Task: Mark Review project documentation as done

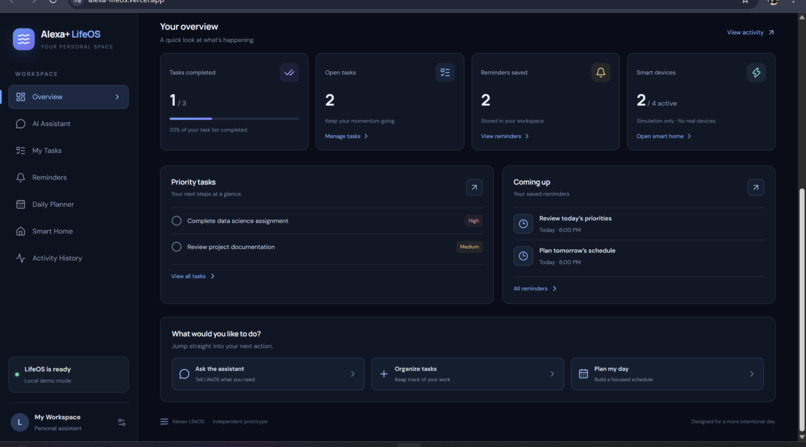Action: click(x=176, y=247)
